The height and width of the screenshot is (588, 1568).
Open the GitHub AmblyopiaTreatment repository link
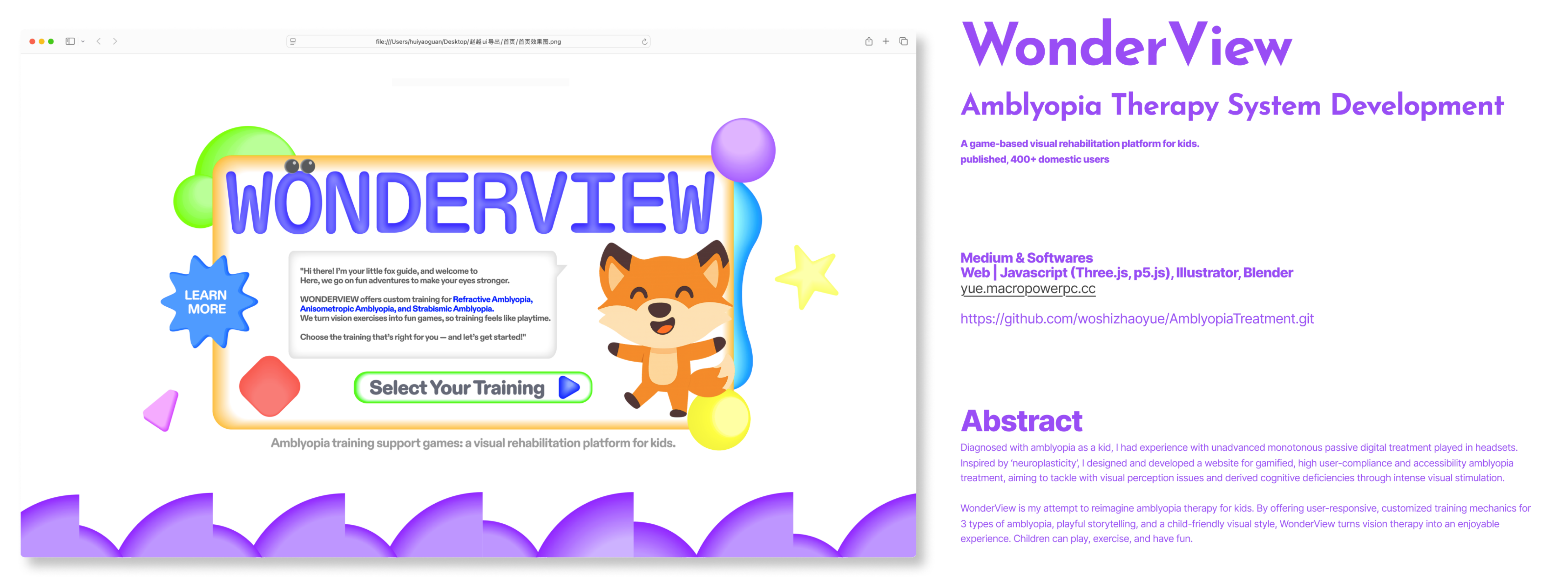click(1136, 319)
